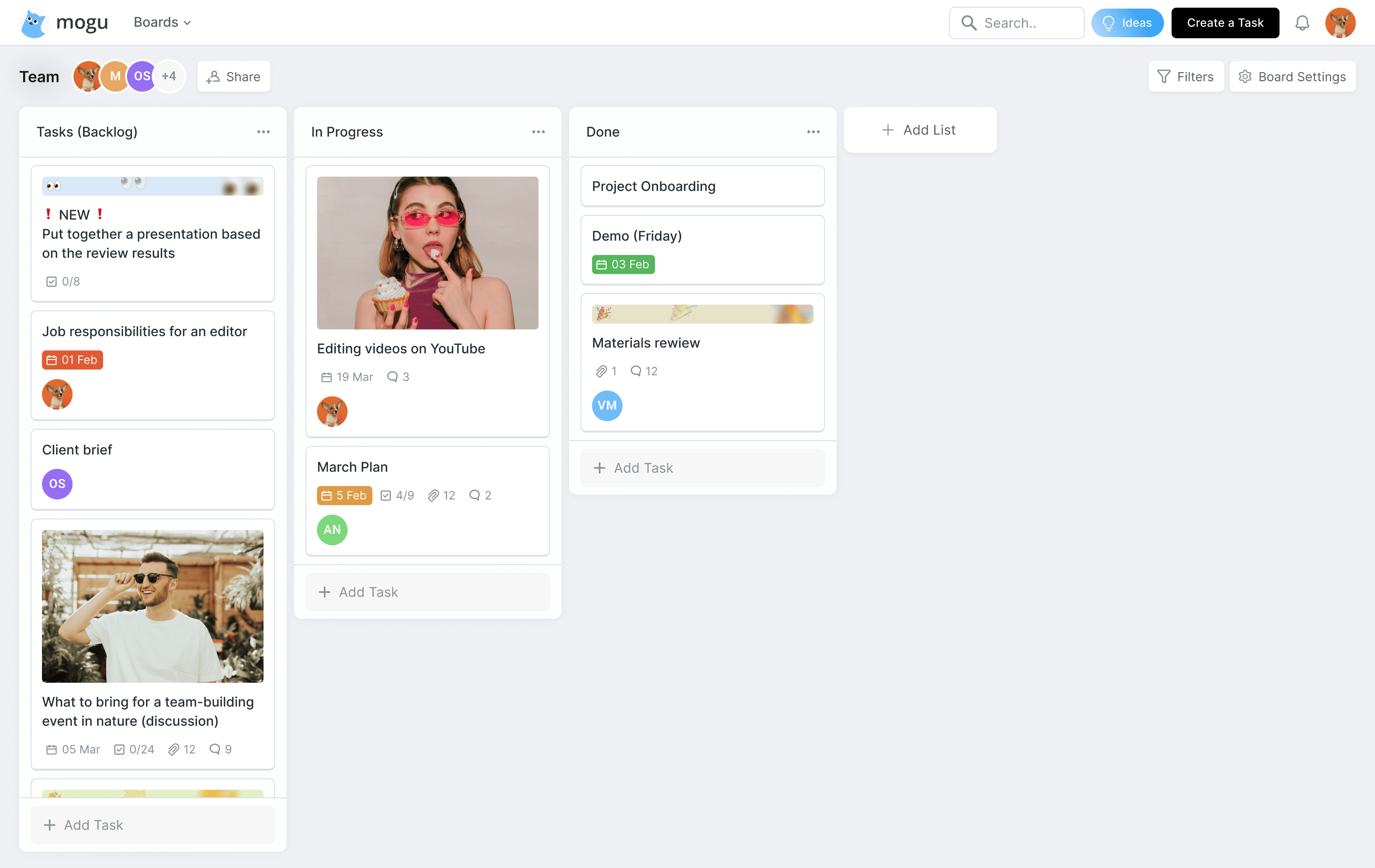1375x868 pixels.
Task: Click 4/9 checklist indicator on March Plan
Action: coord(397,495)
